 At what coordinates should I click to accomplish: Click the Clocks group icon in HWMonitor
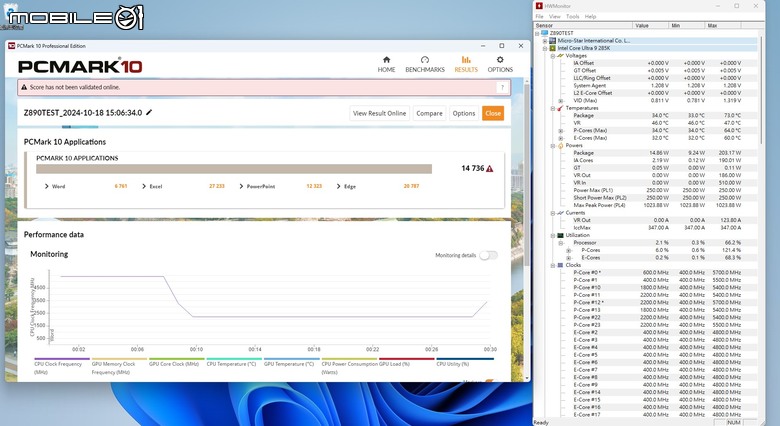[x=560, y=265]
